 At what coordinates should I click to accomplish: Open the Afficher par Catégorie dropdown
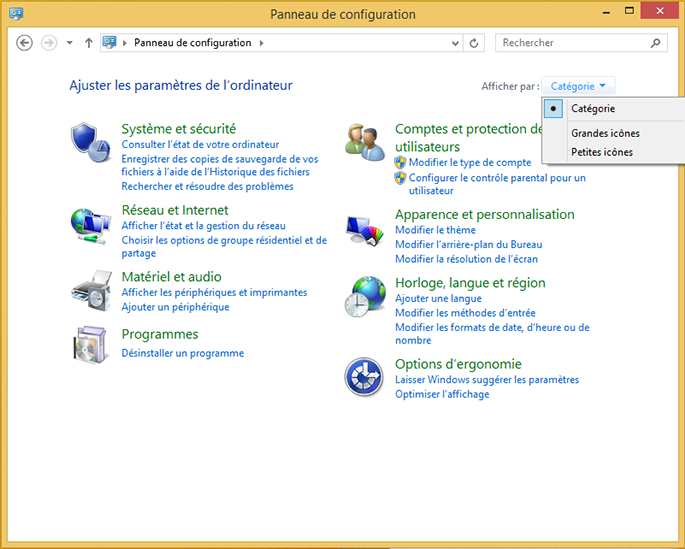[x=578, y=86]
